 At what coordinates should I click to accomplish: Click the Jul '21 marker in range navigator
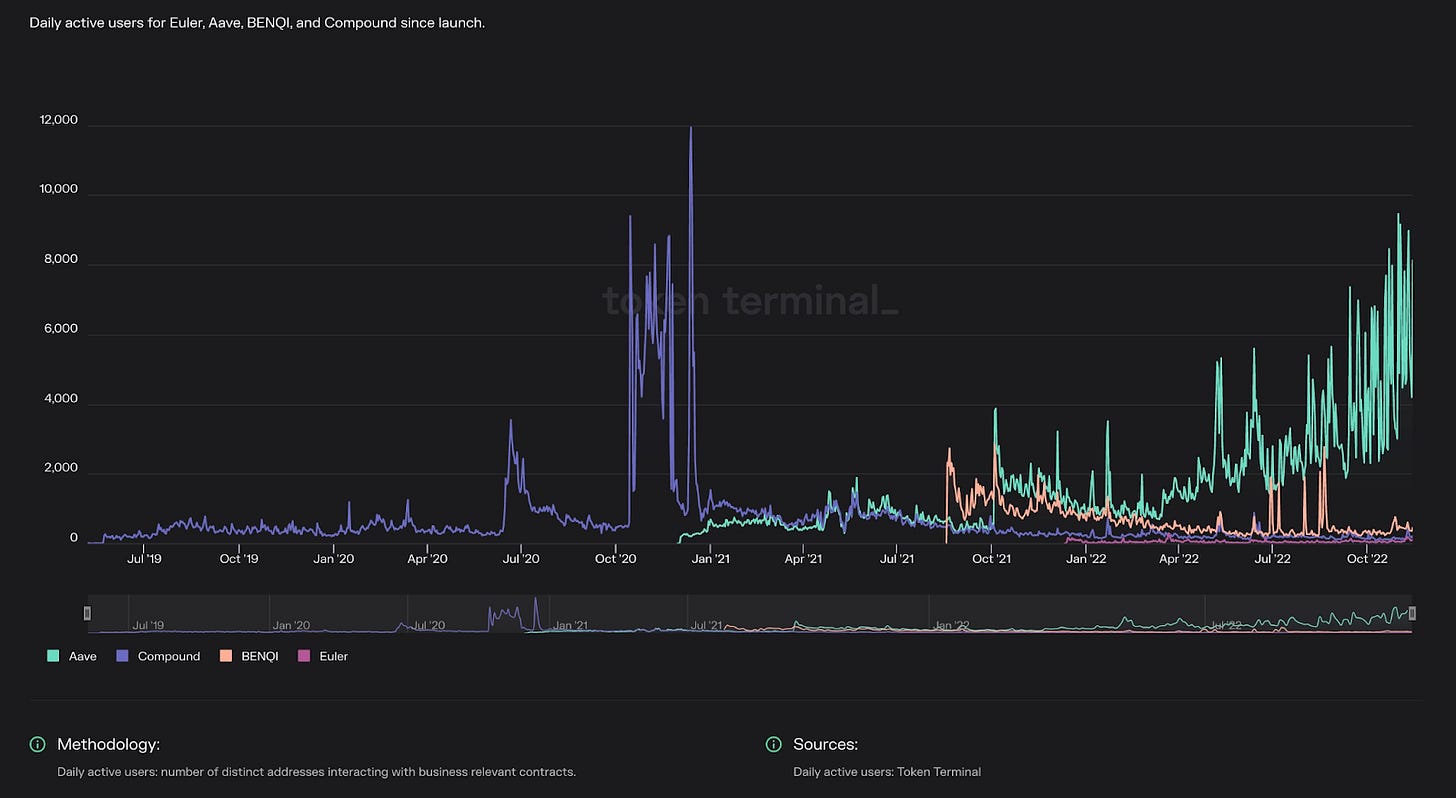(707, 625)
